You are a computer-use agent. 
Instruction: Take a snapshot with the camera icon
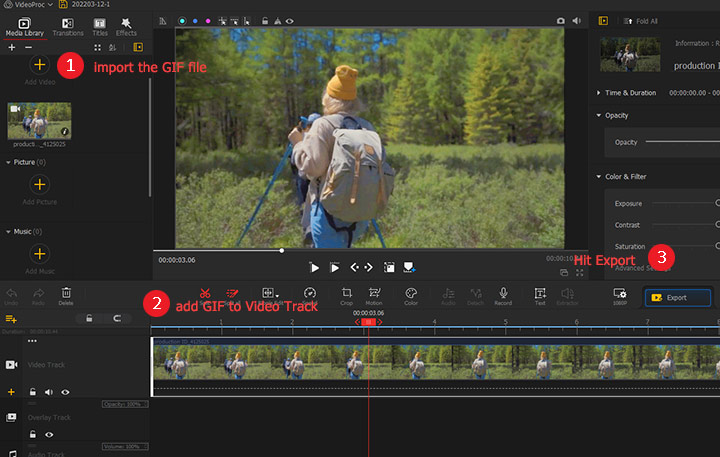pyautogui.click(x=560, y=20)
